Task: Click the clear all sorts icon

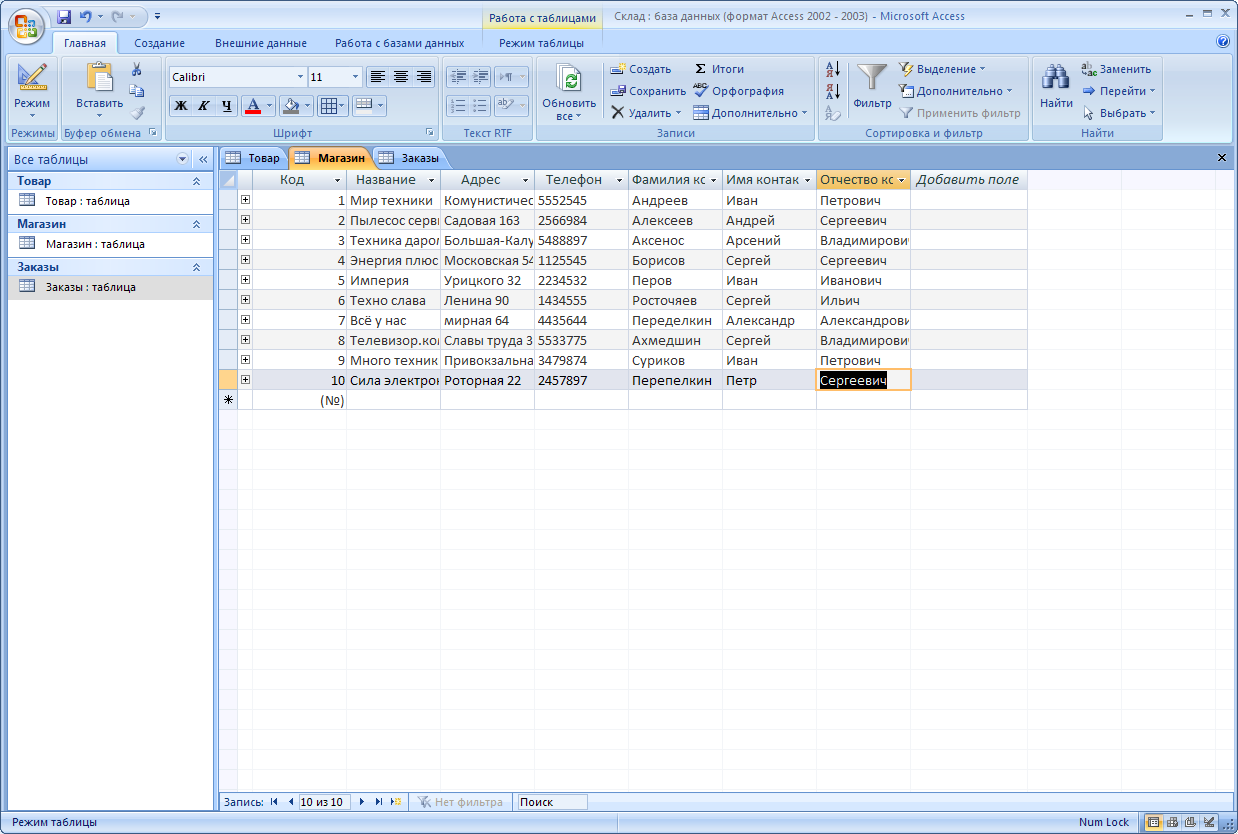Action: [831, 114]
